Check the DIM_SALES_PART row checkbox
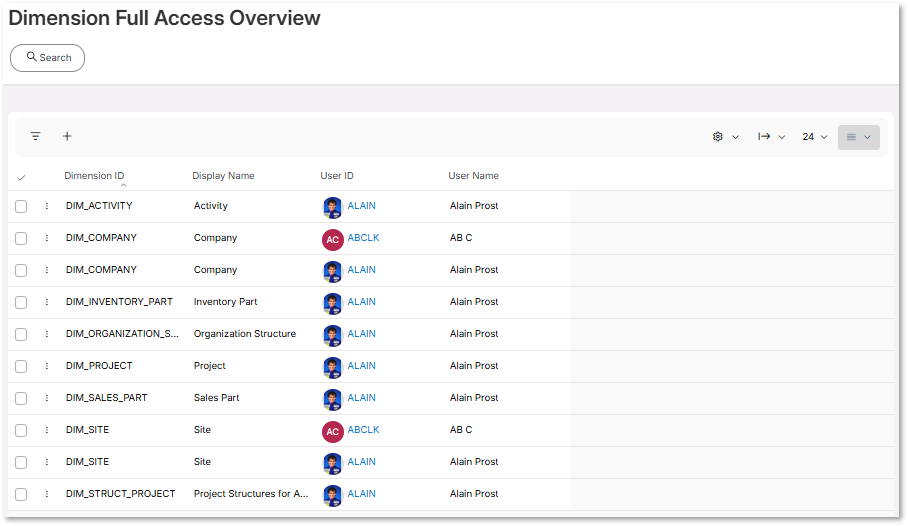This screenshot has width=908, height=526. (21, 398)
